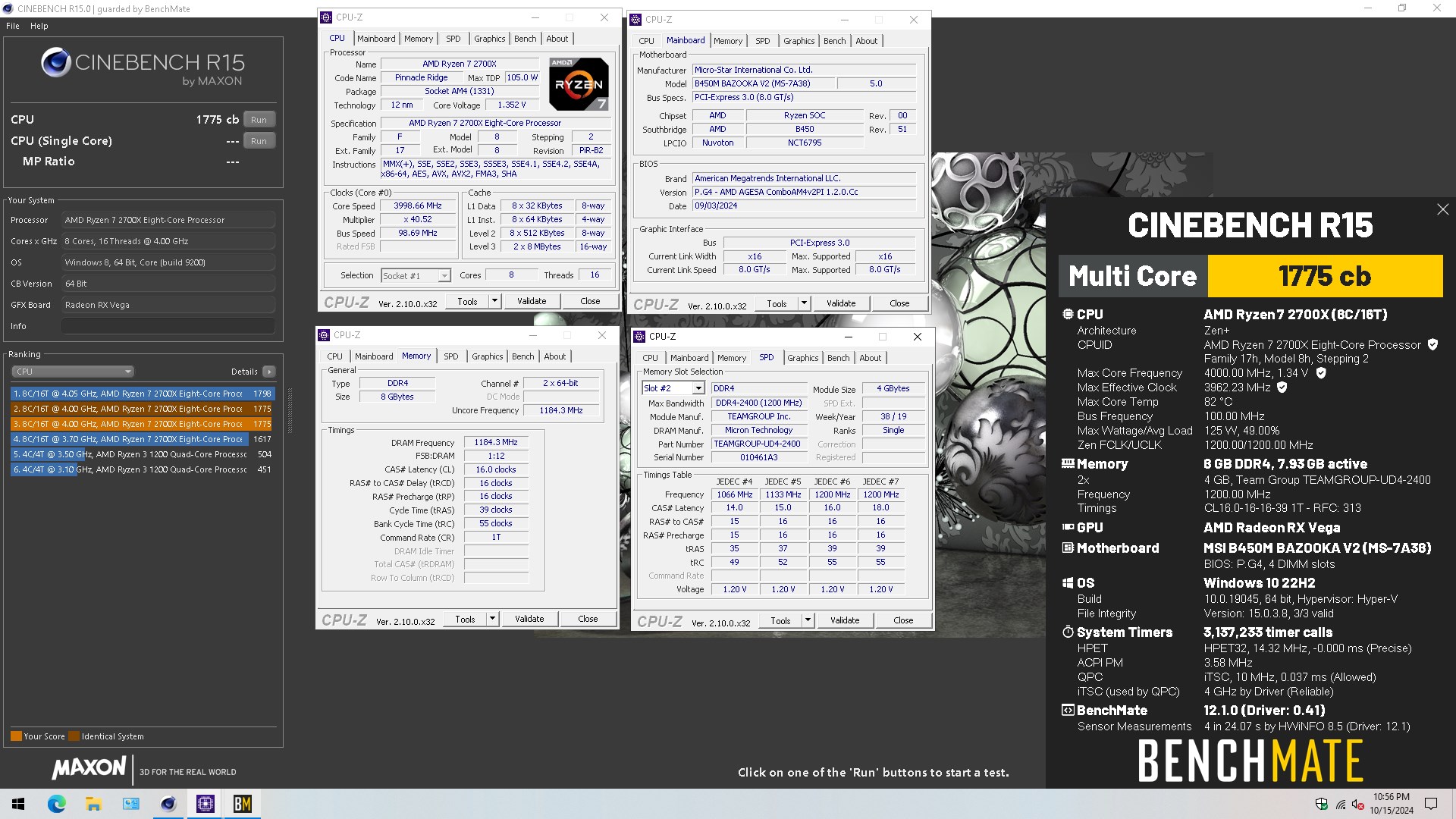Switch to Bench tab in the CPU window
Screen dimensions: 1456x819
[x=525, y=39]
